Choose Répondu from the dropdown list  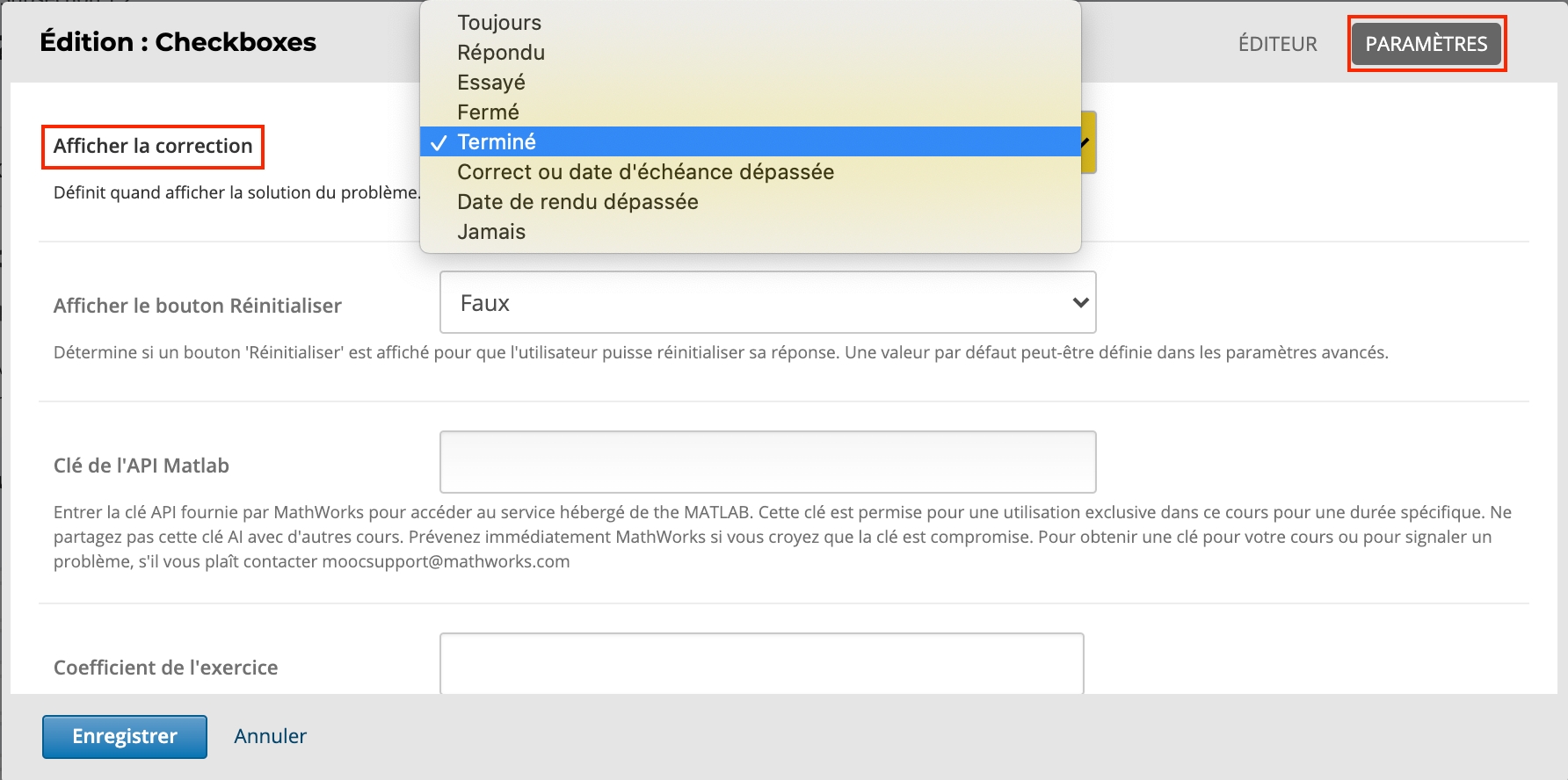point(501,53)
